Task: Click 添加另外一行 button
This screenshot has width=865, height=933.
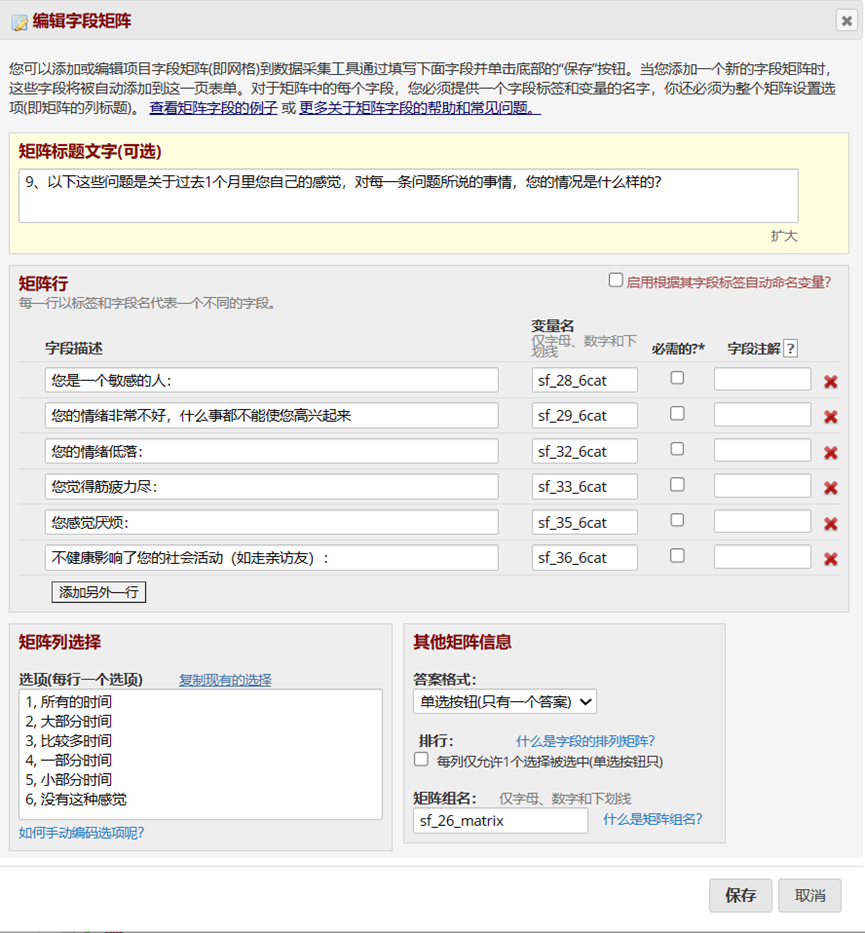Action: 99,592
